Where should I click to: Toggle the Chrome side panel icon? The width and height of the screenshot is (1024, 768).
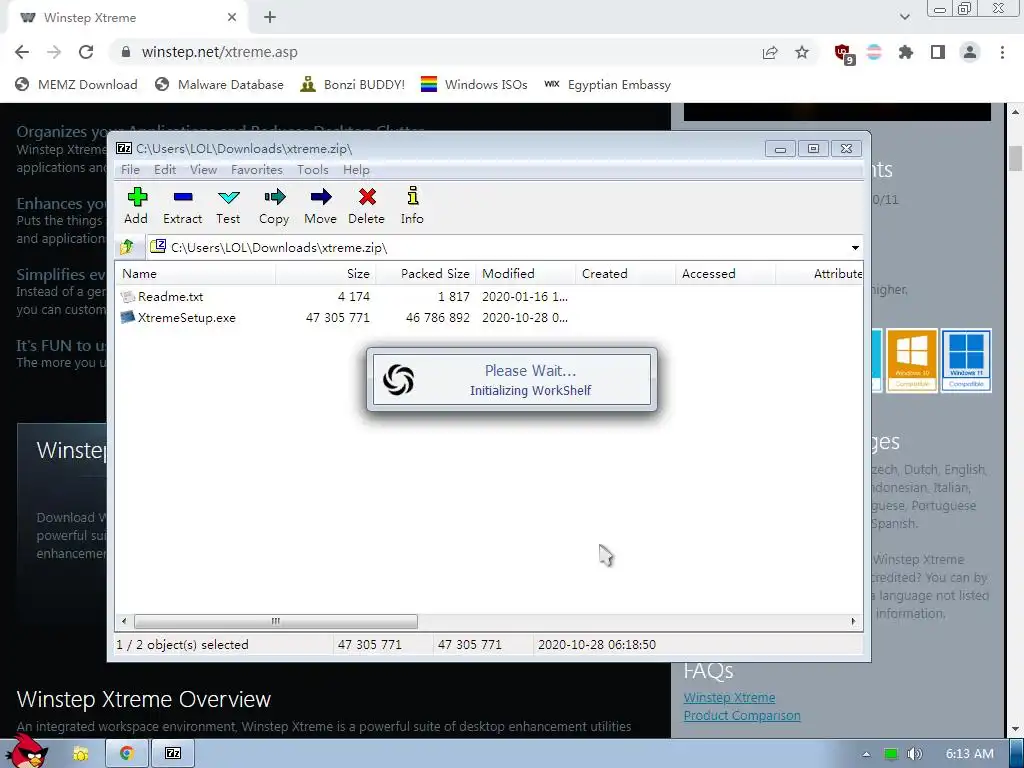[938, 52]
